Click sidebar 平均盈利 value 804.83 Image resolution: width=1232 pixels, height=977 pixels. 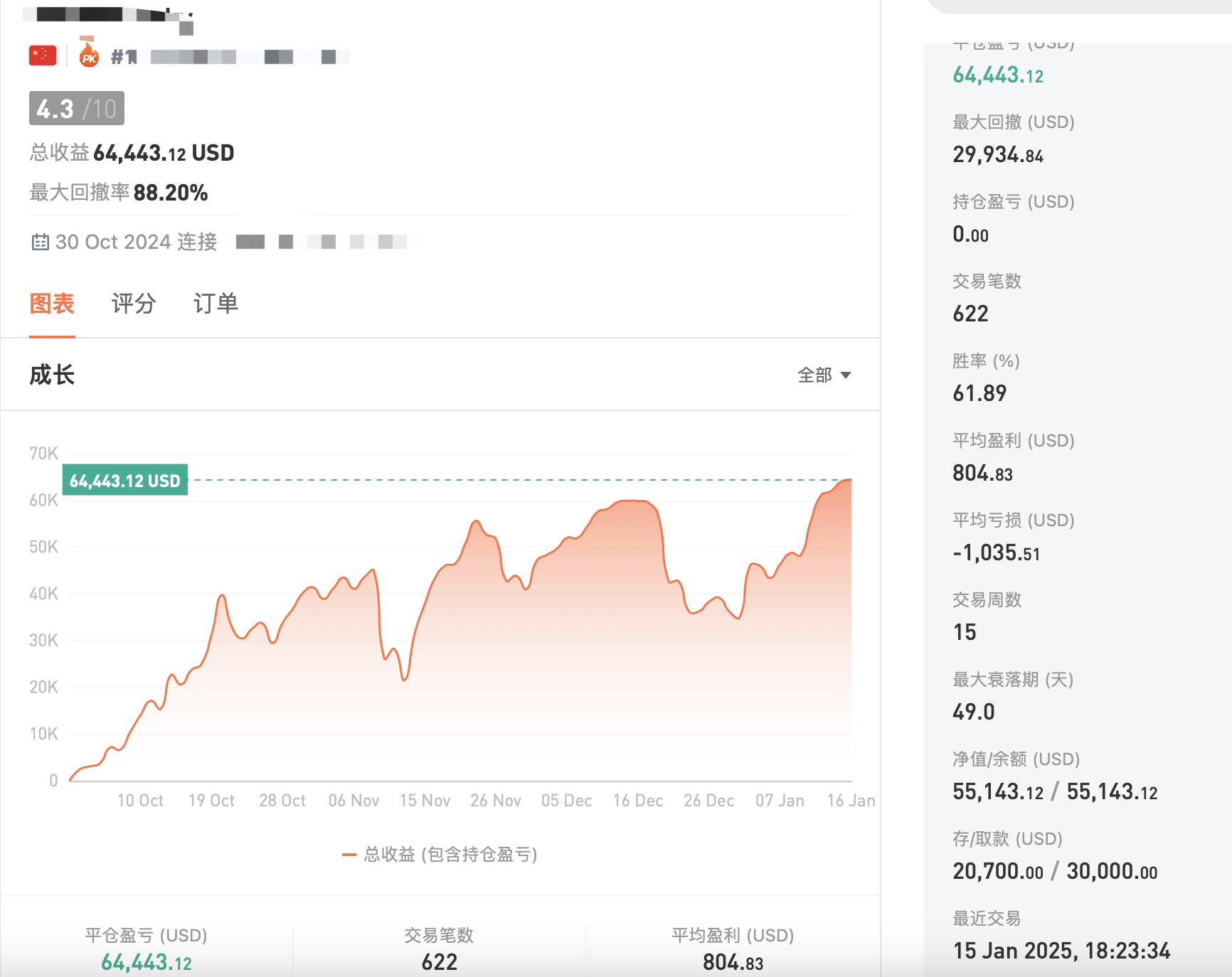point(982,473)
